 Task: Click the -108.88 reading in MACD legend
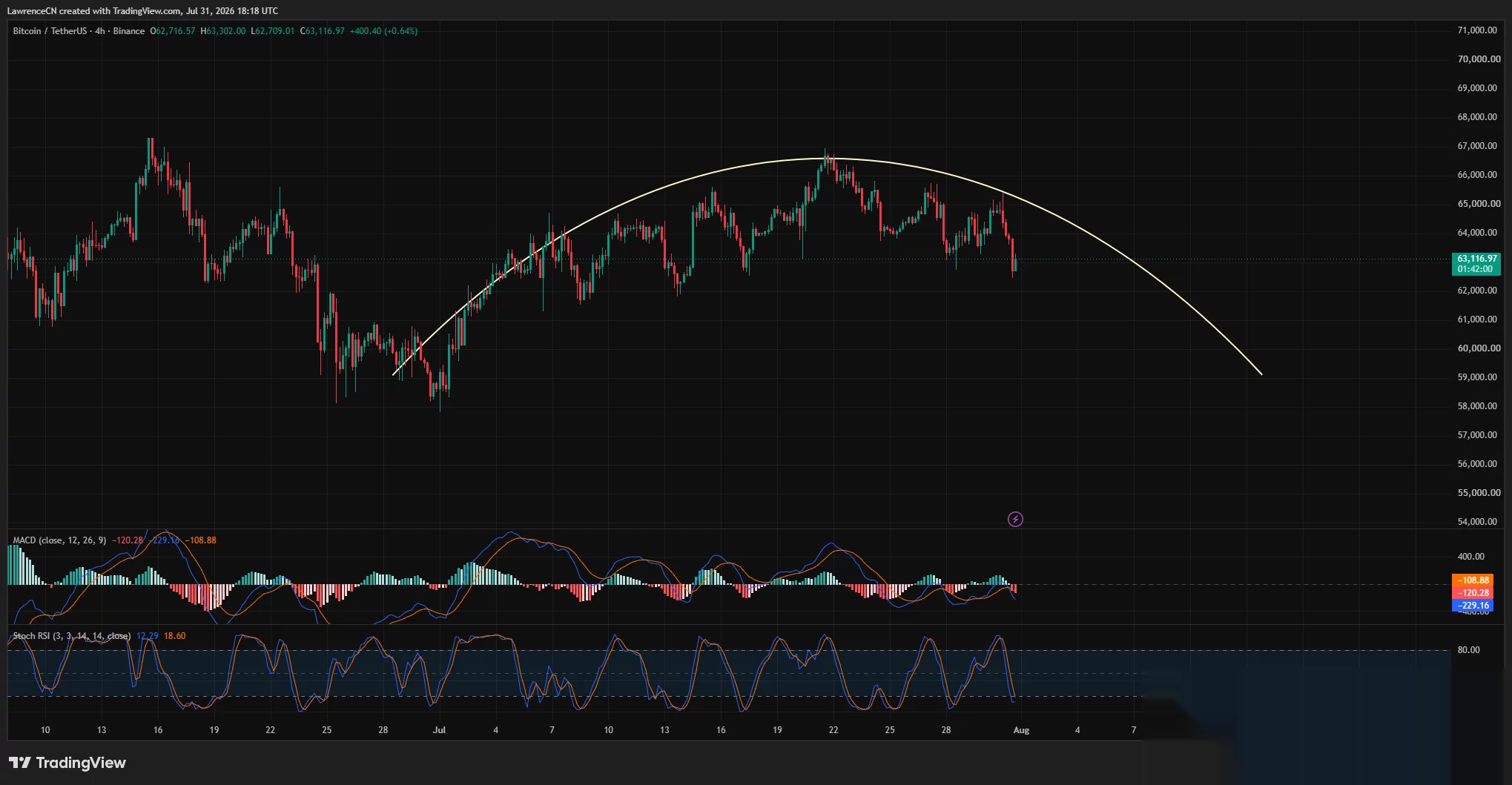click(200, 540)
